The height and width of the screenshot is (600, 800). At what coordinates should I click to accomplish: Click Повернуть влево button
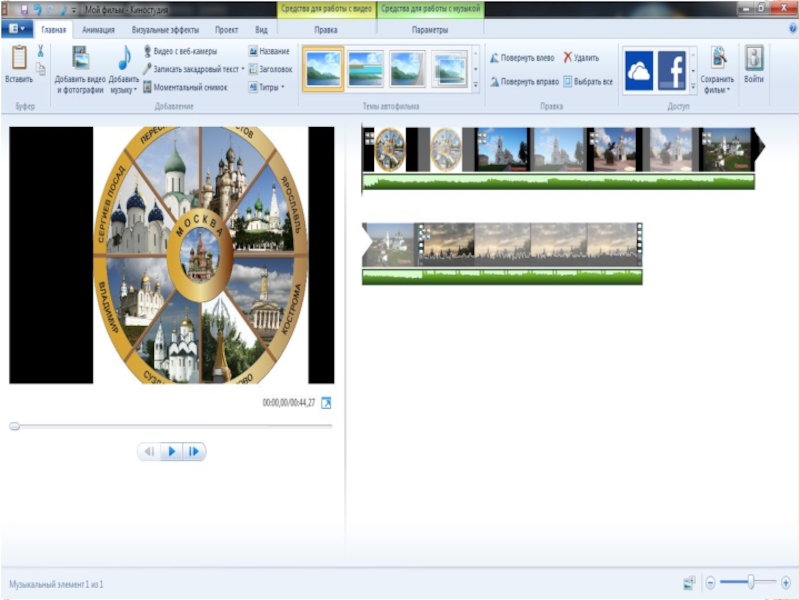(521, 58)
